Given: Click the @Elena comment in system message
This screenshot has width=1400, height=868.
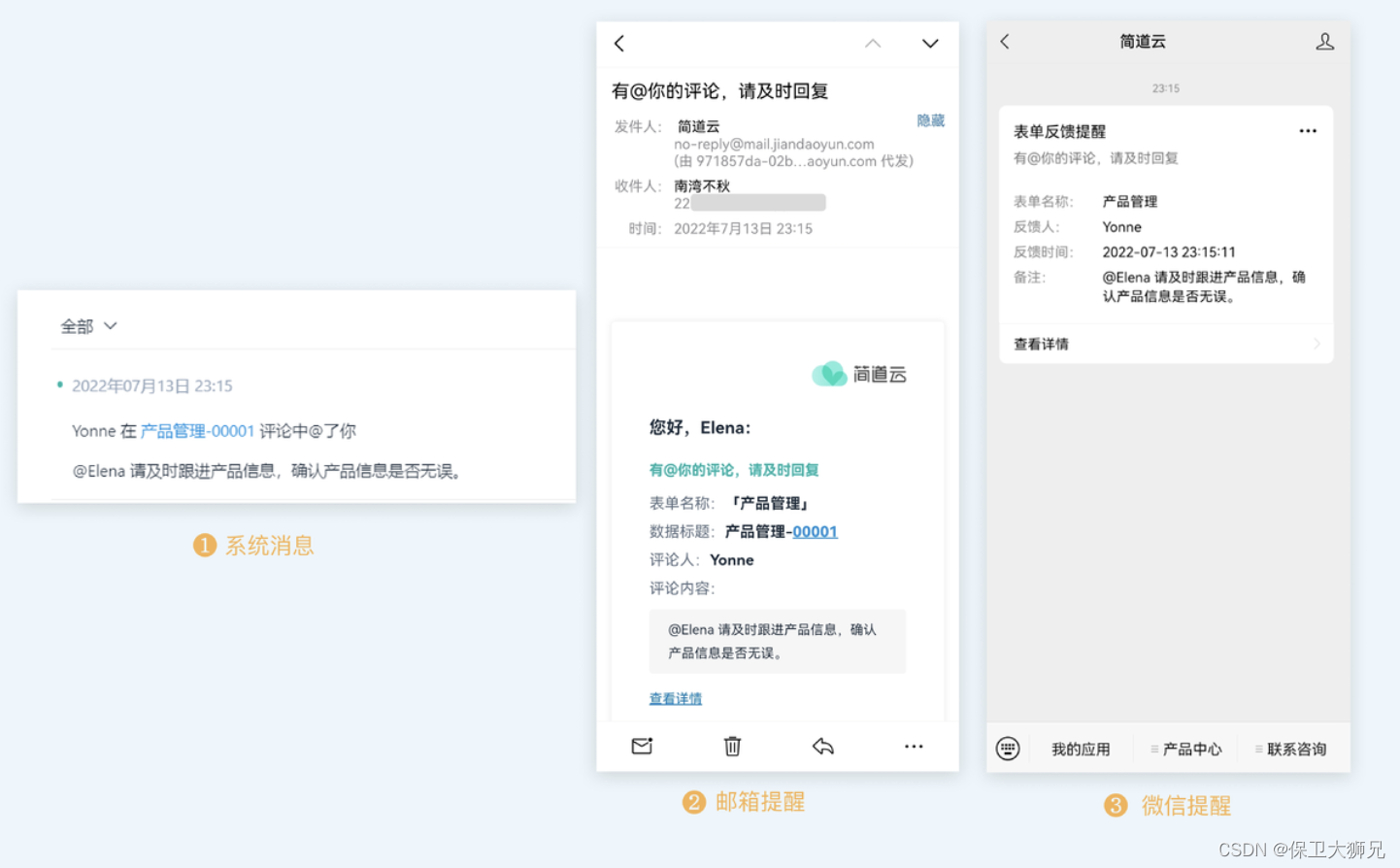Looking at the screenshot, I should [269, 471].
